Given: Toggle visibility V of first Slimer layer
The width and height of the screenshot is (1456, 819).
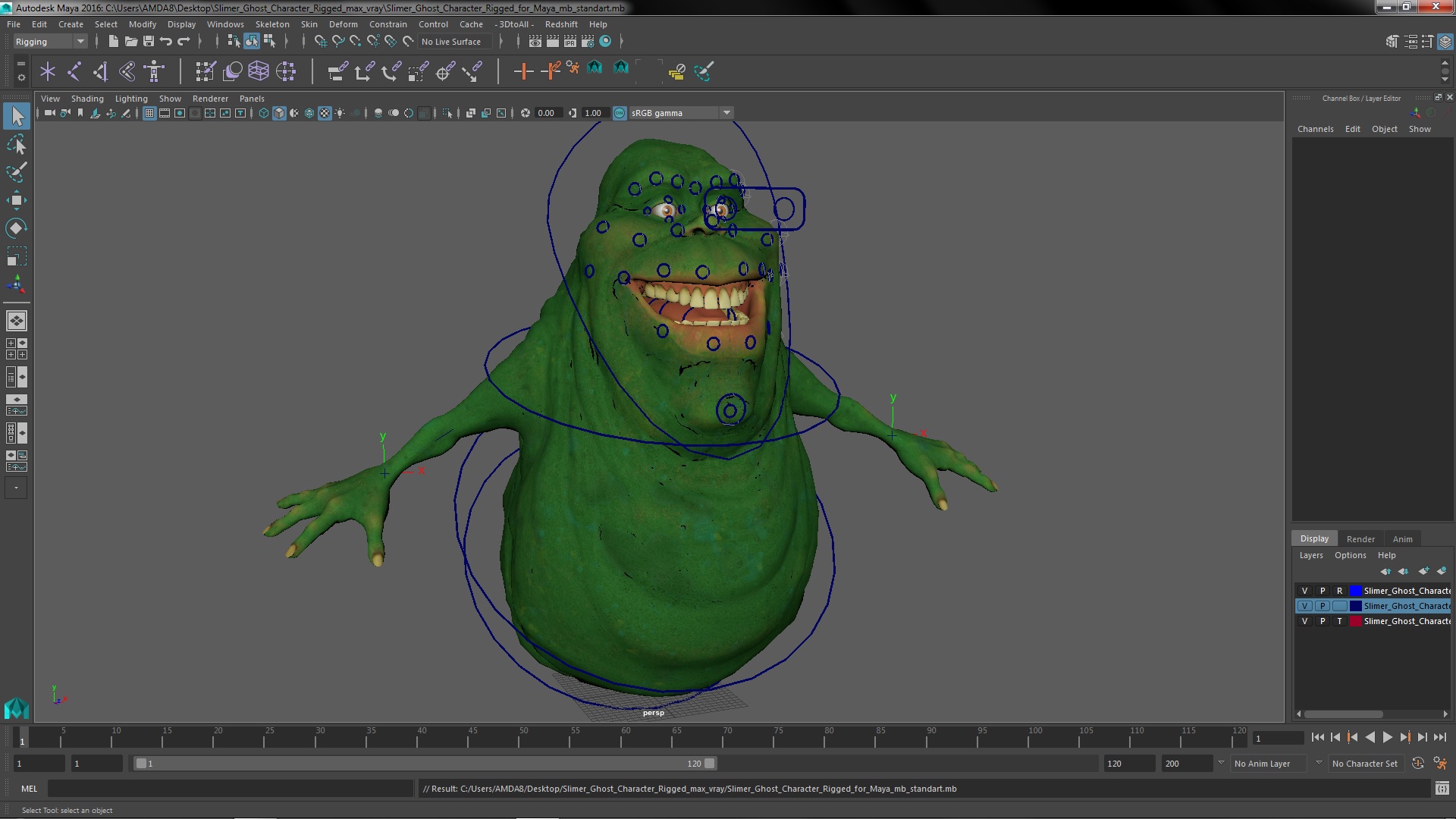Looking at the screenshot, I should point(1304,591).
